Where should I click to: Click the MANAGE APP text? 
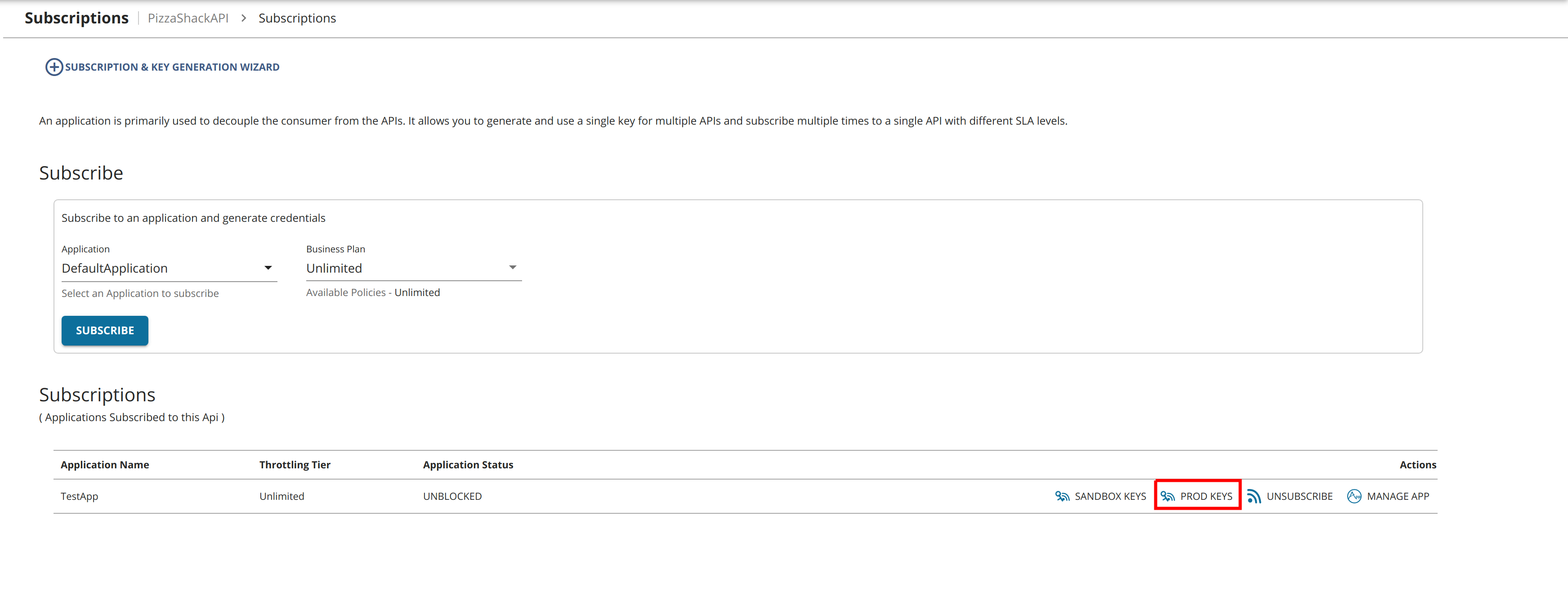coord(1398,496)
